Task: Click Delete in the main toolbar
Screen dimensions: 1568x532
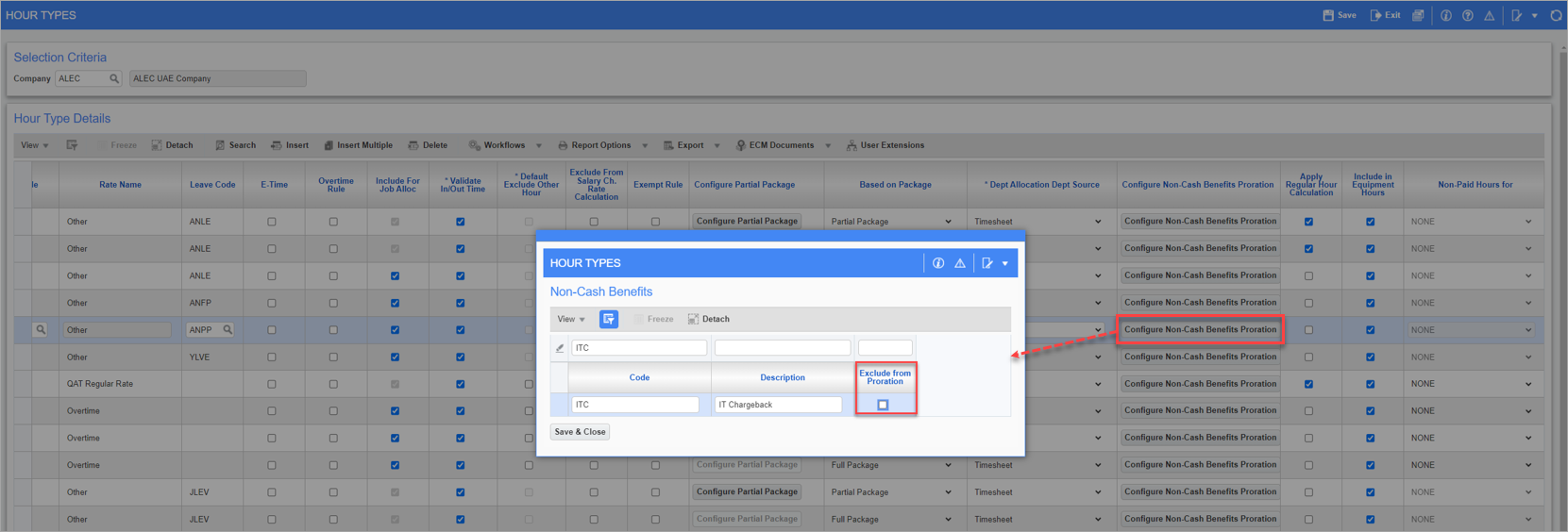Action: click(x=428, y=145)
